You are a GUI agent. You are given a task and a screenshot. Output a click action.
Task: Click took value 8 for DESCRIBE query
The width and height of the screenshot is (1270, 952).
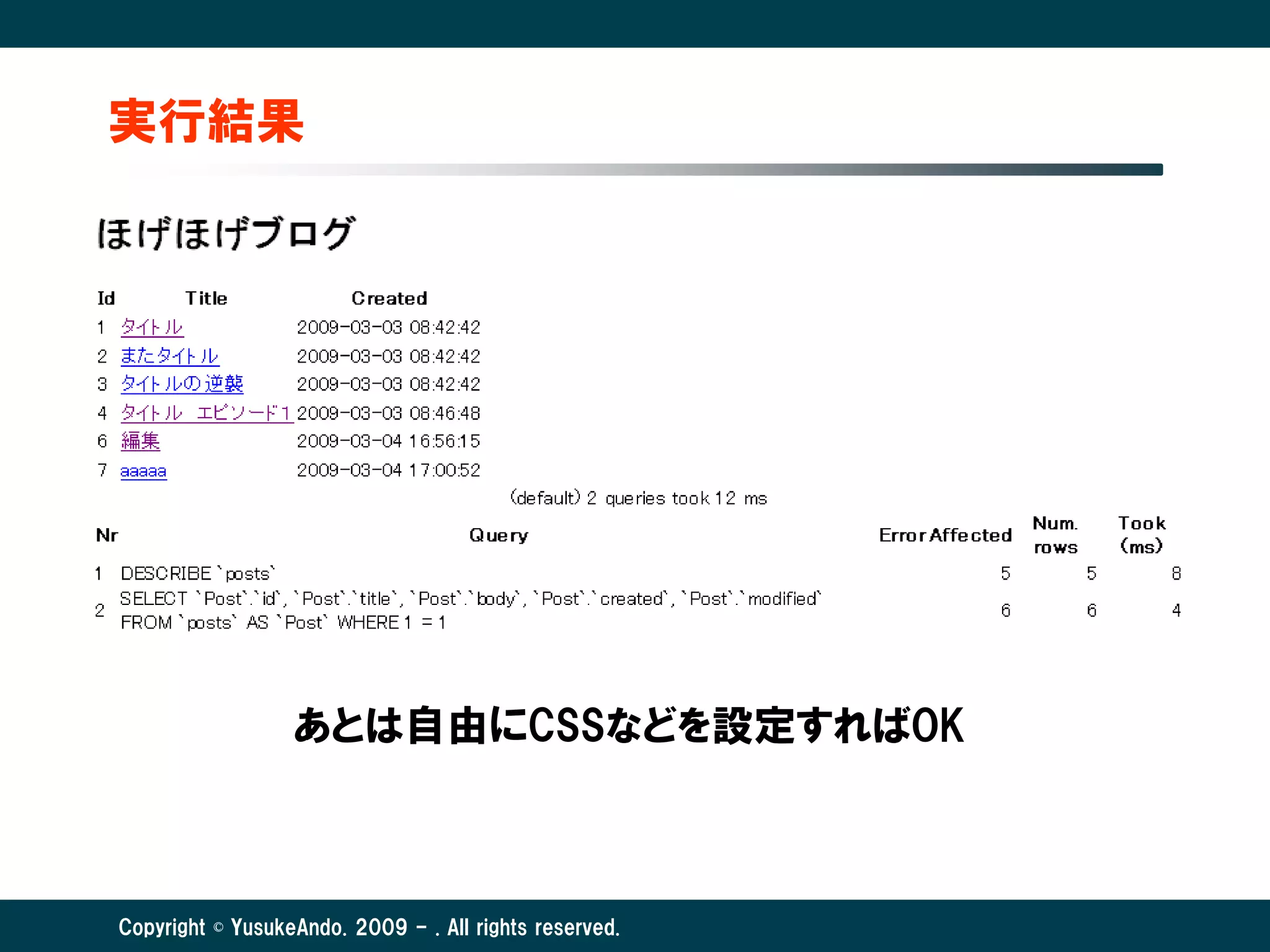click(1176, 573)
